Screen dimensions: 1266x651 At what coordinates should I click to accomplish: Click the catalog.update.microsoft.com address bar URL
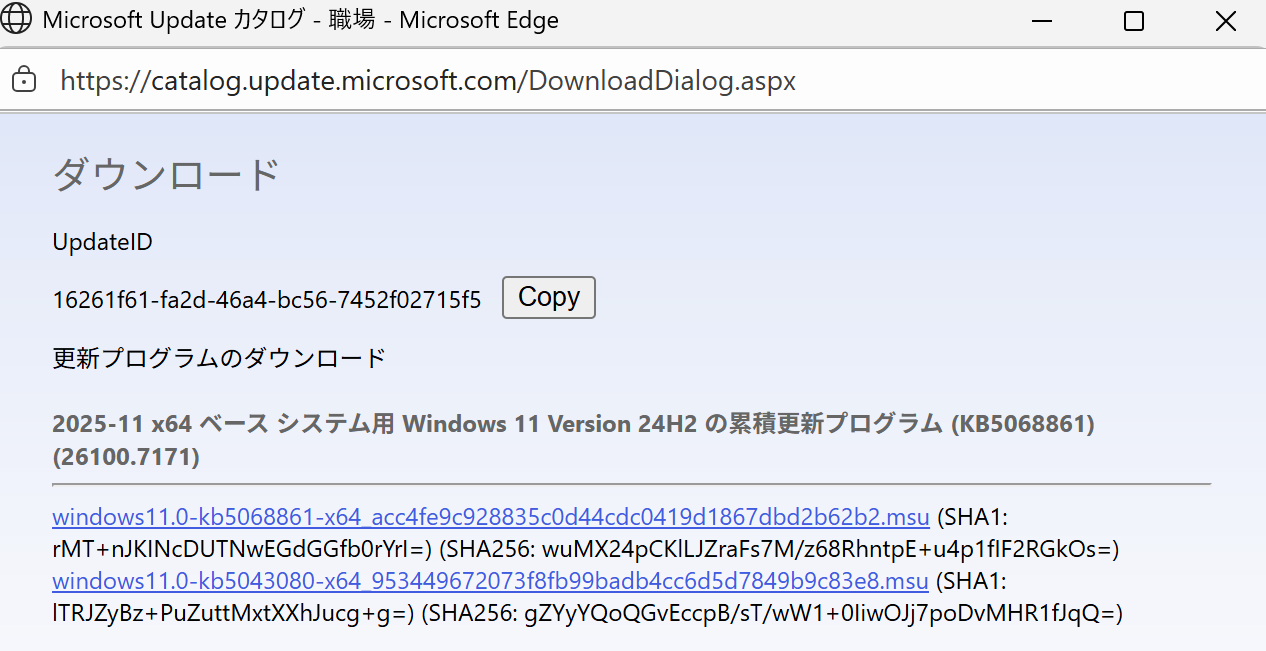[x=428, y=80]
